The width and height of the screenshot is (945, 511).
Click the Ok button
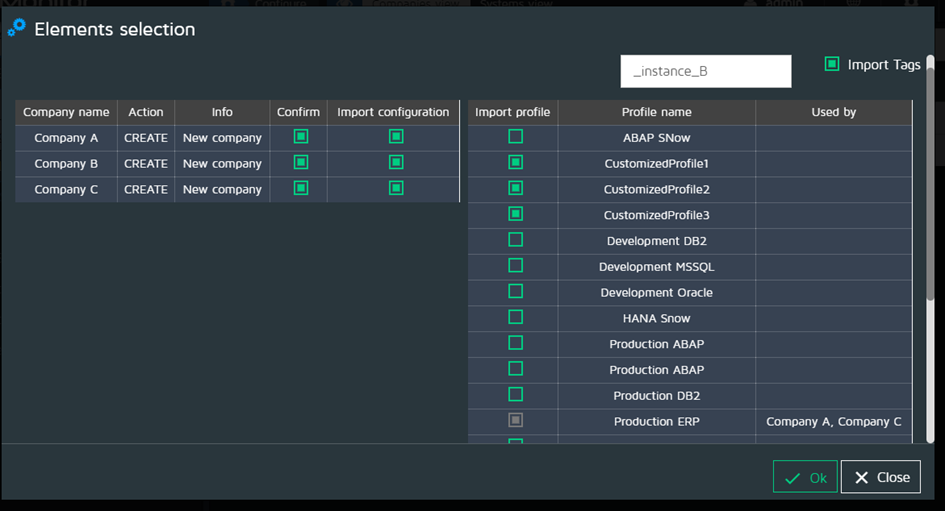click(x=805, y=478)
